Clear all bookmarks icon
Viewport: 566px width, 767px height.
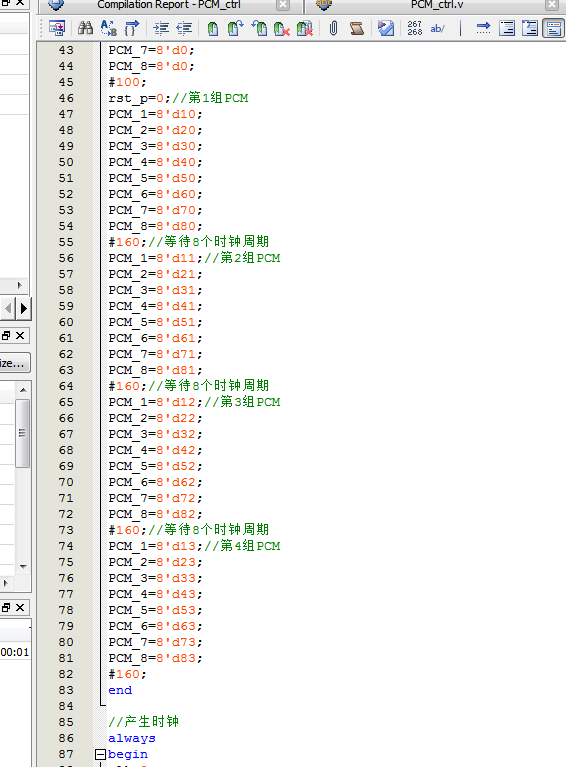tap(304, 28)
